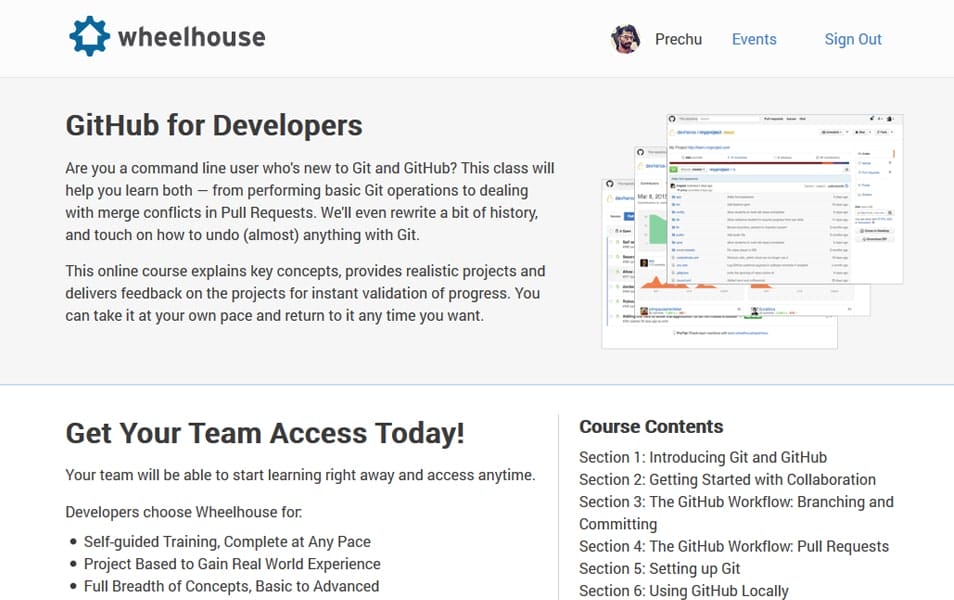Open the Events page

tap(754, 39)
